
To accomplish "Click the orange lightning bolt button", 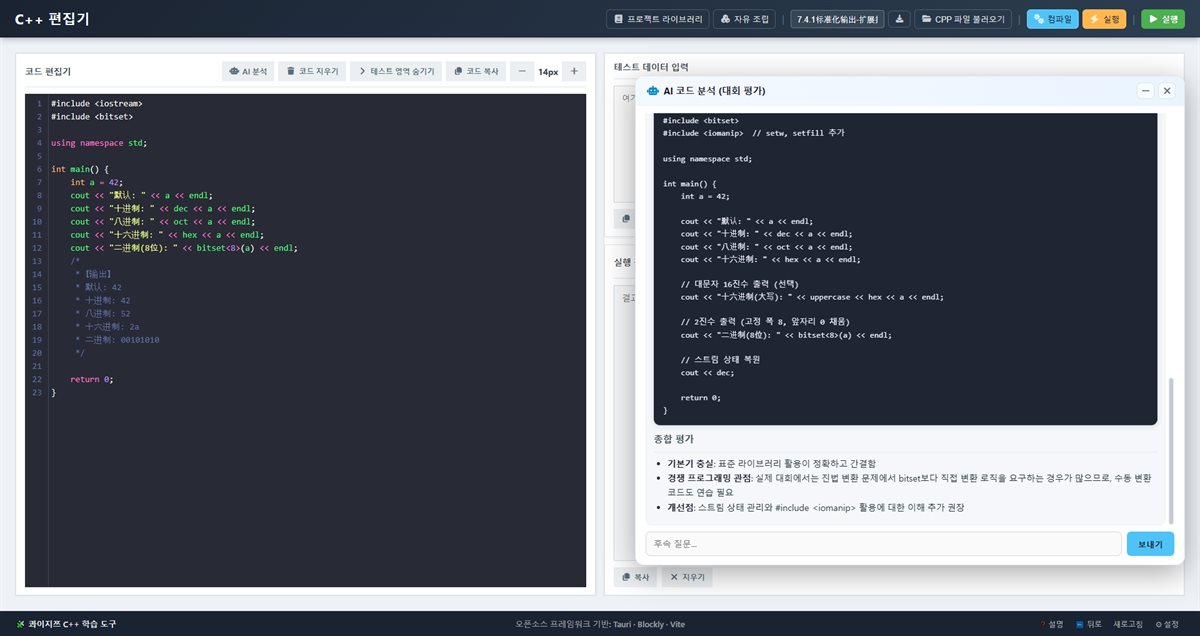I will (1104, 19).
